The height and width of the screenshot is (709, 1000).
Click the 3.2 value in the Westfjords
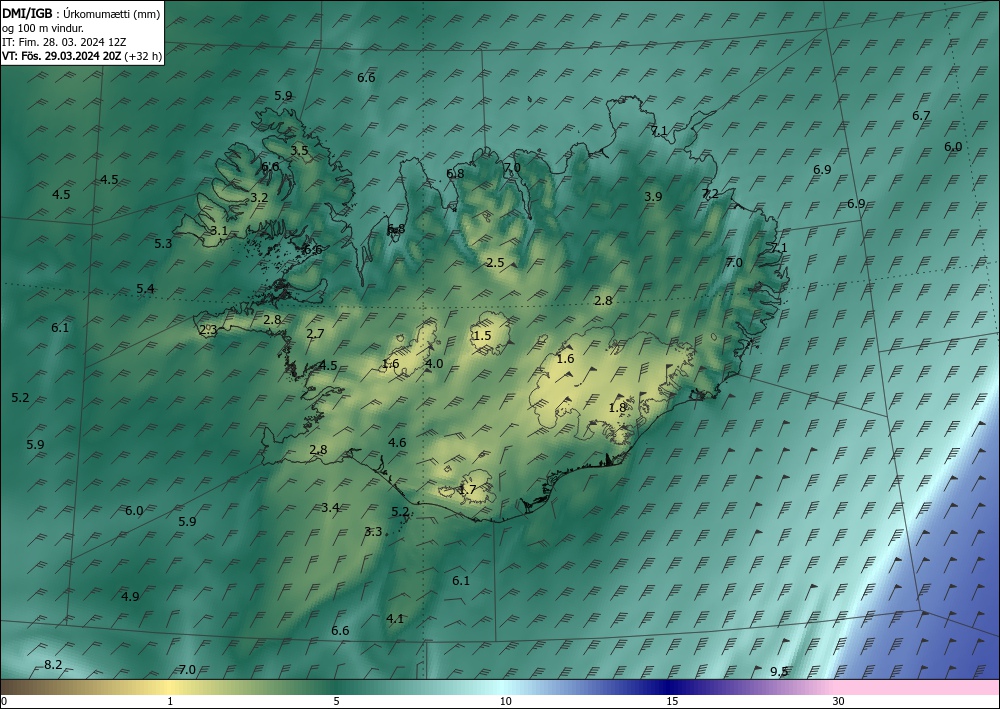259,198
